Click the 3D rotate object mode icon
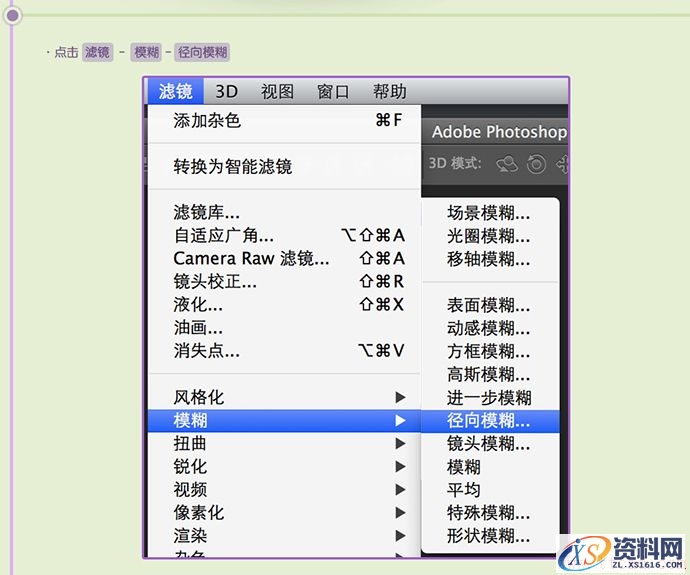 (507, 164)
